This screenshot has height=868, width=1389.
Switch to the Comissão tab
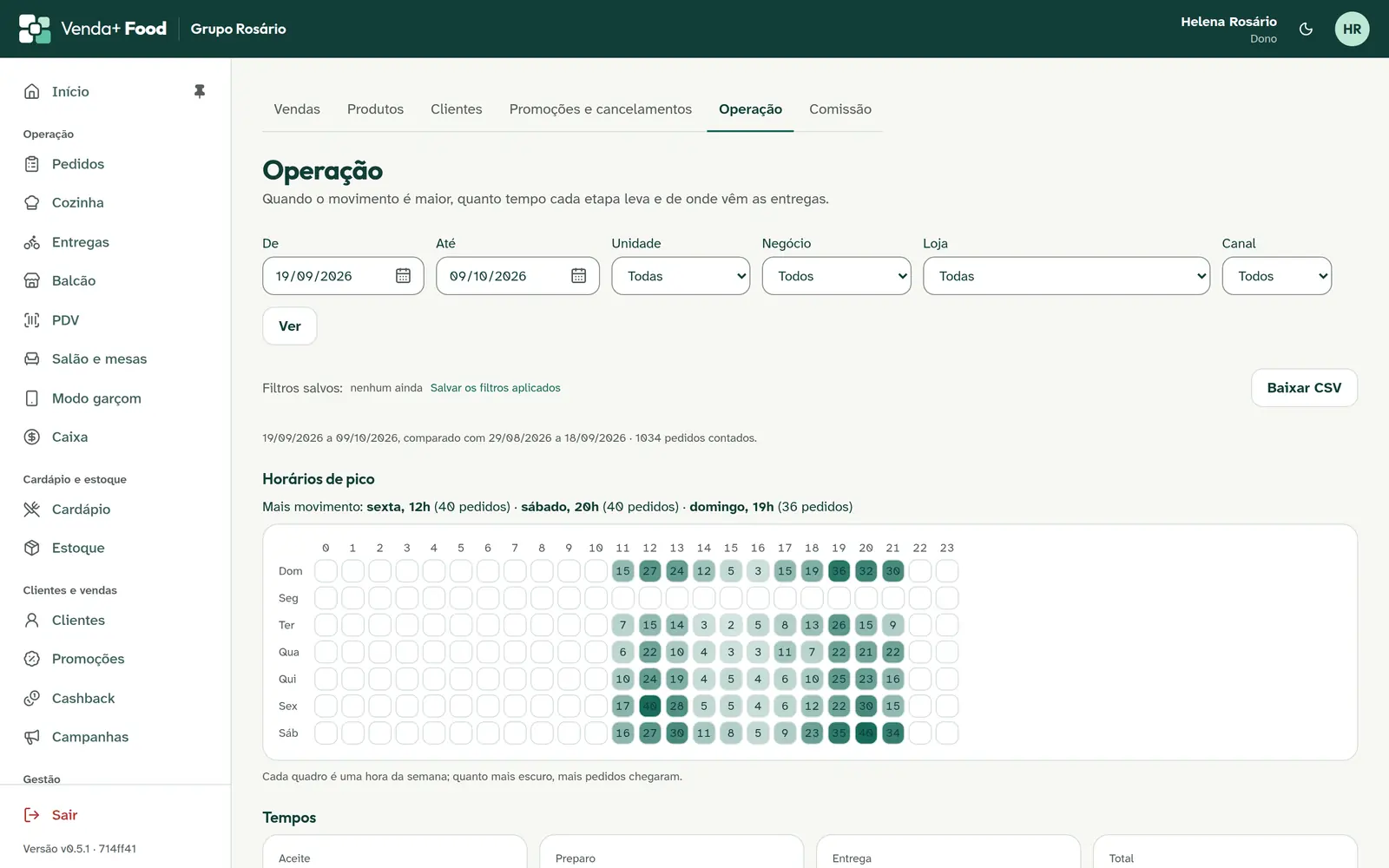pos(840,109)
